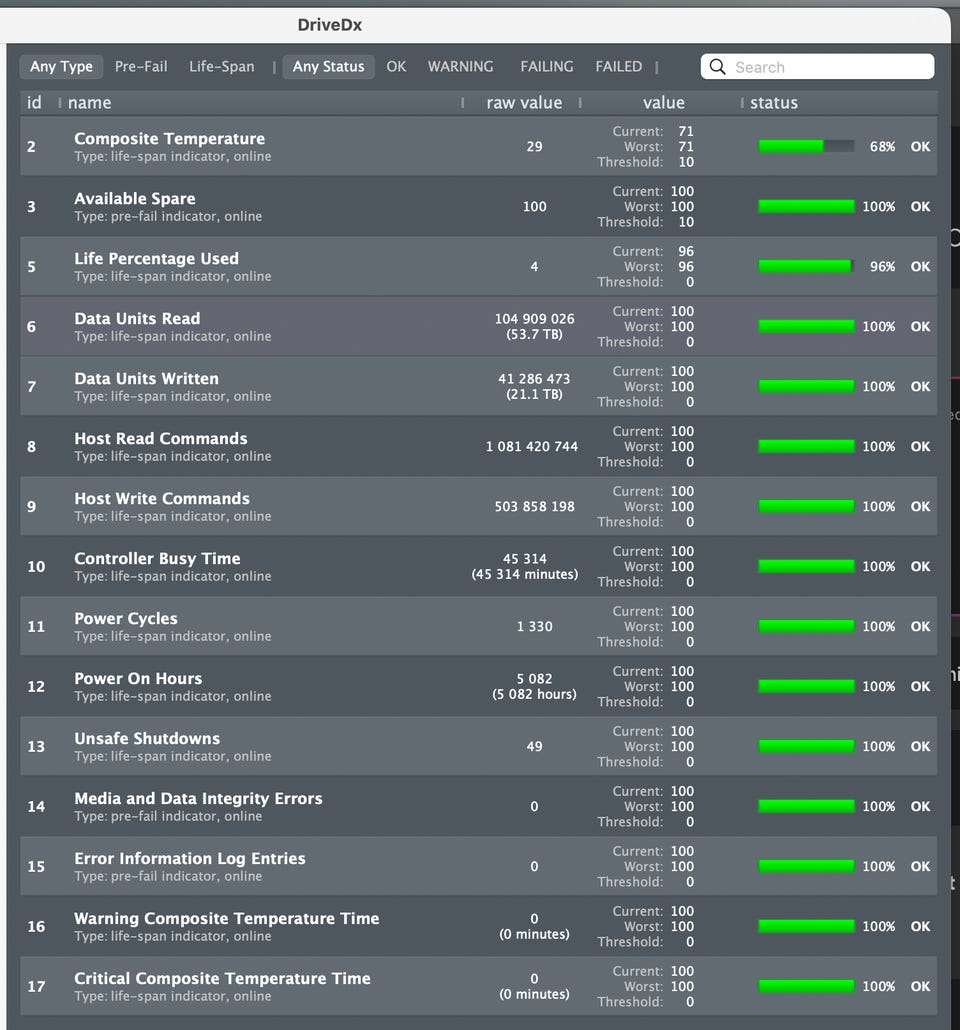The height and width of the screenshot is (1030, 960).
Task: Select the Any Type filter
Action: 61,66
